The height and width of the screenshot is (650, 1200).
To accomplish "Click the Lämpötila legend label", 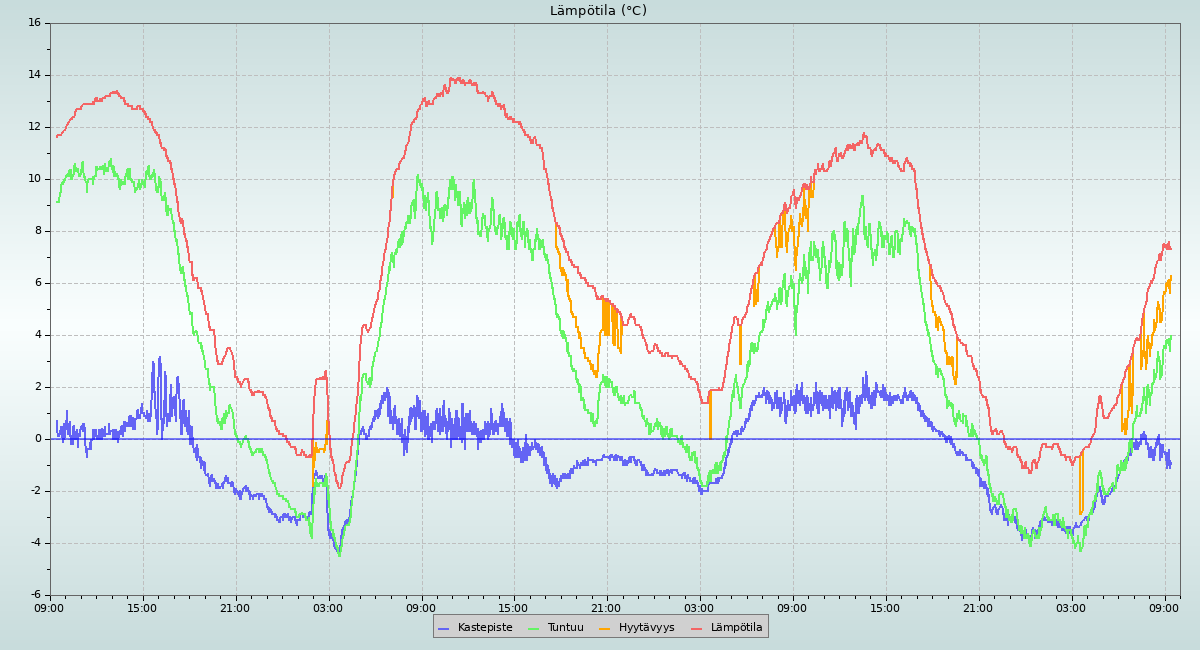I will click(x=736, y=628).
